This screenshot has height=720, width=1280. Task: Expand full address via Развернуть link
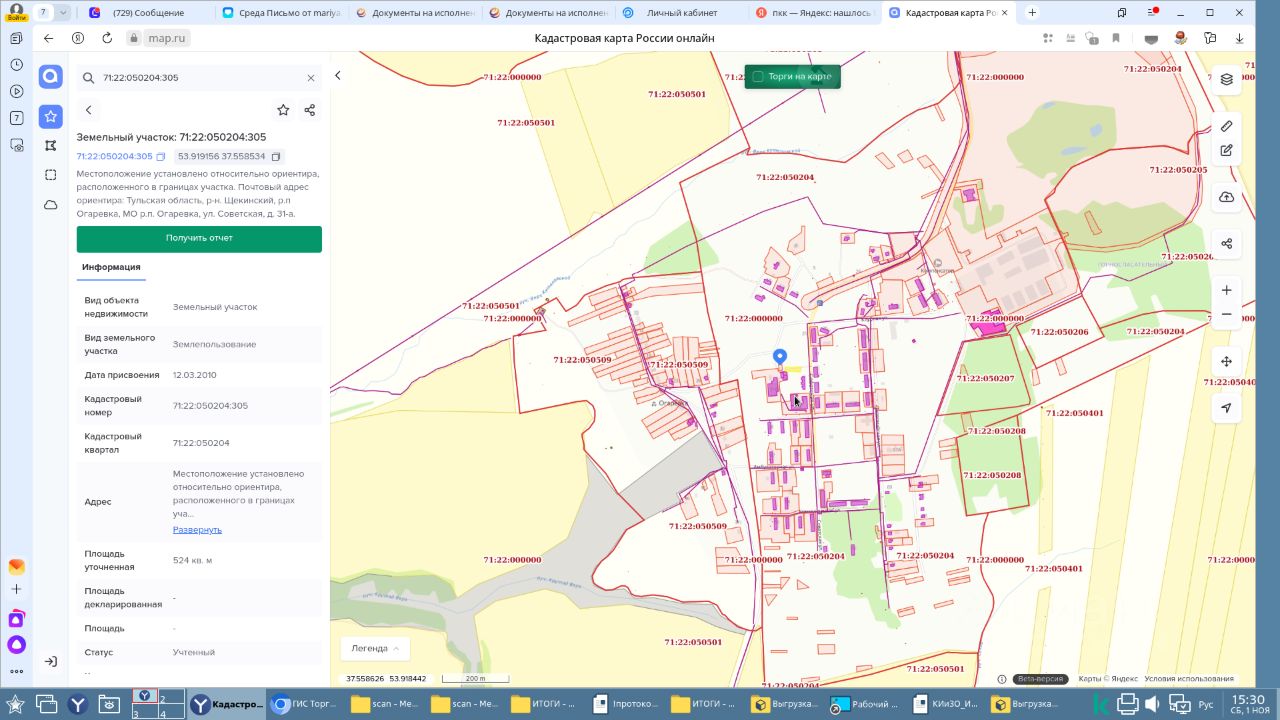197,529
